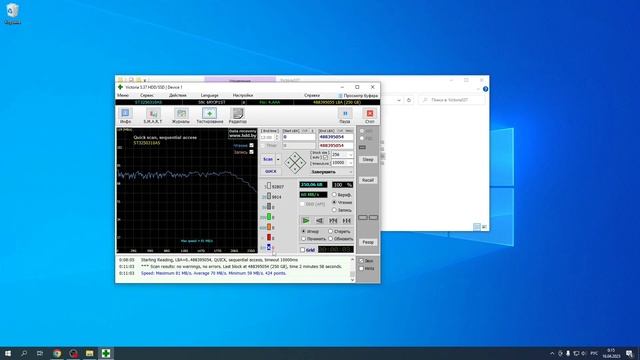Select the Чтение mode radio button
This screenshot has width=640, height=360.
[x=334, y=202]
